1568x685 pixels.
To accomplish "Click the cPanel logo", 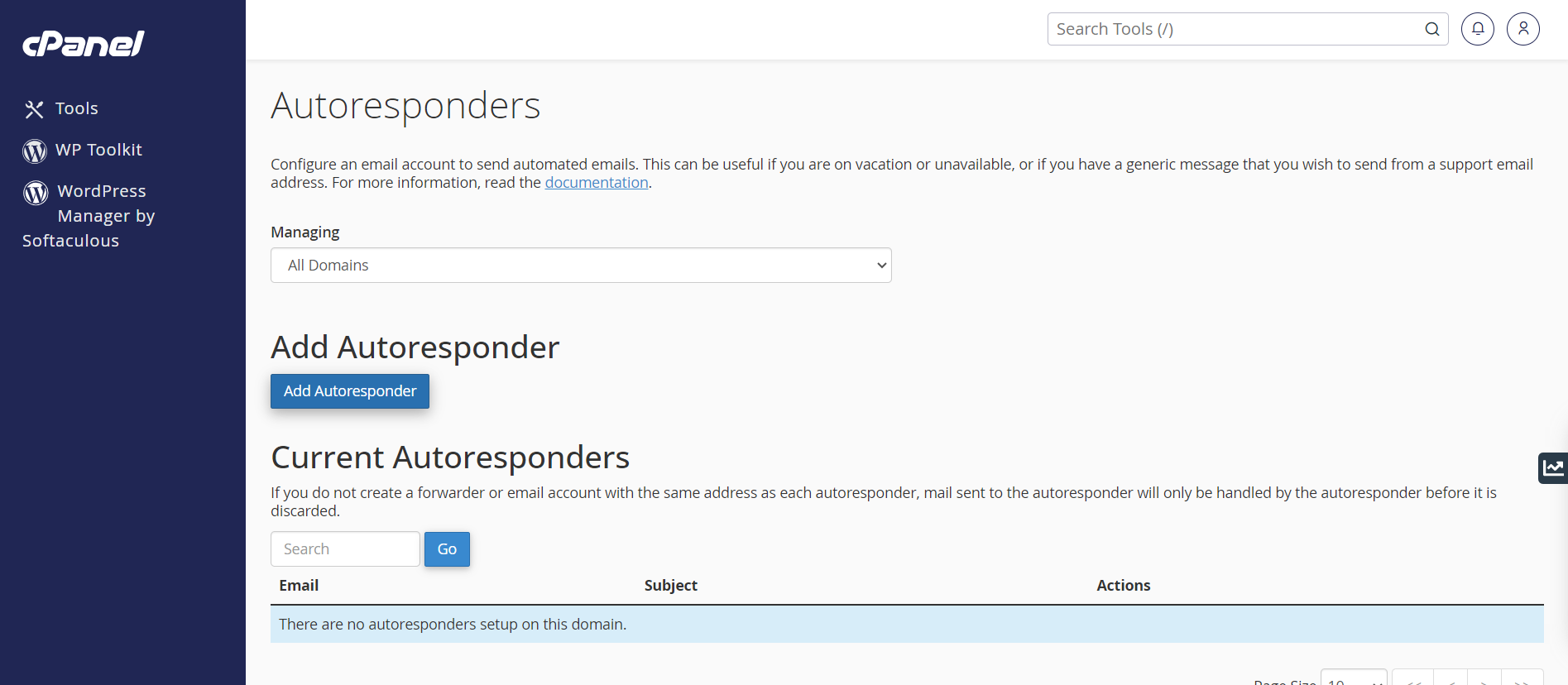I will pyautogui.click(x=83, y=43).
